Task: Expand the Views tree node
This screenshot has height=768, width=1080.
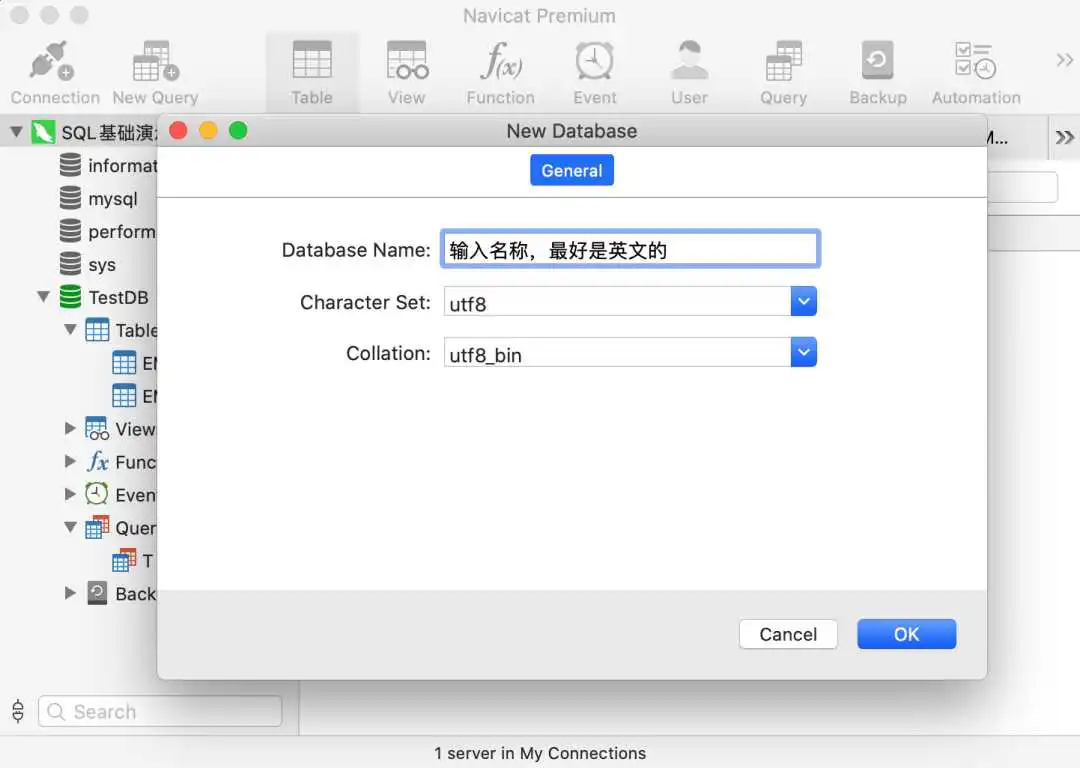Action: pos(70,429)
